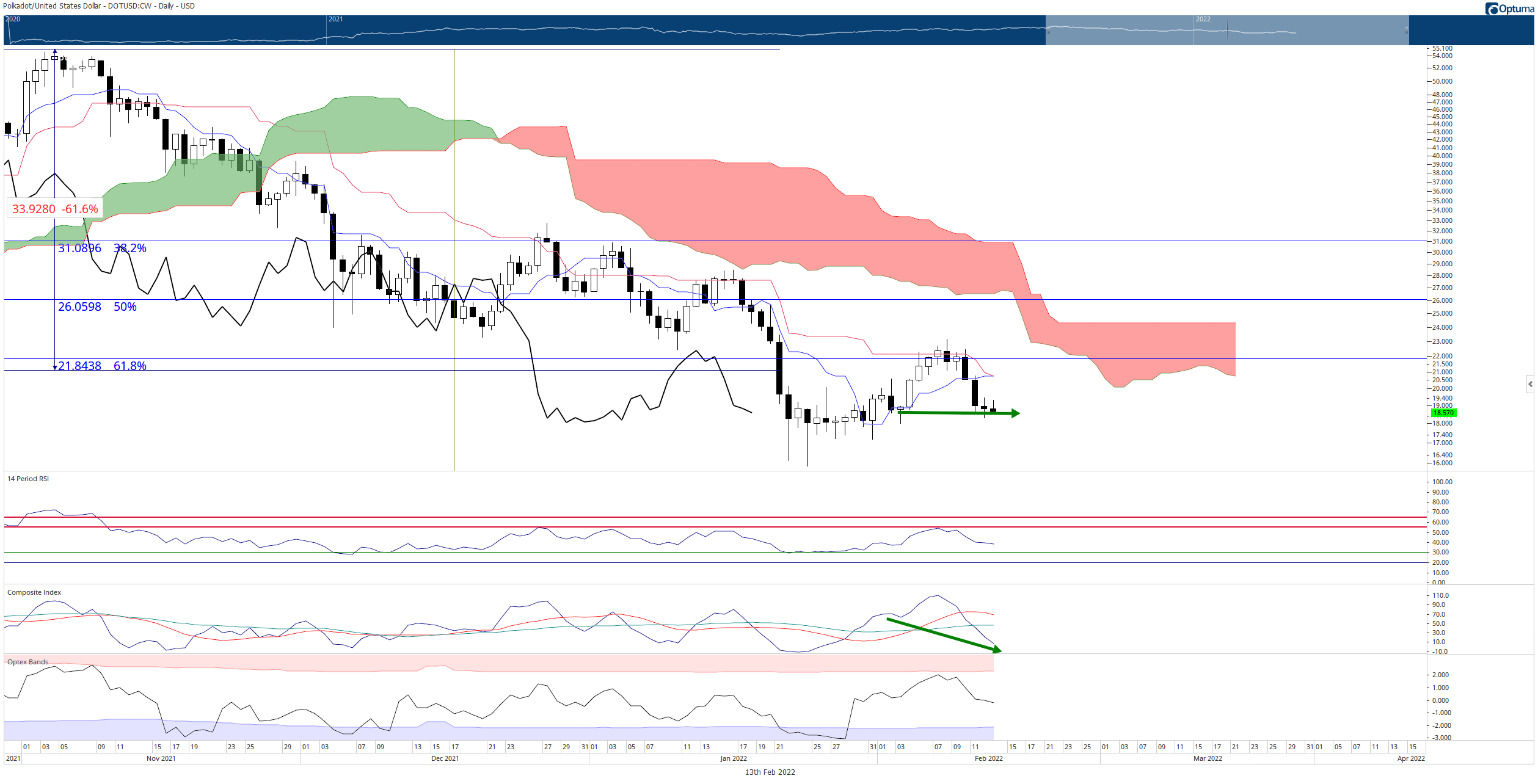Select the 61.8% Fibonacci label at 21.8438
Image resolution: width=1538 pixels, height=784 pixels.
pos(130,366)
